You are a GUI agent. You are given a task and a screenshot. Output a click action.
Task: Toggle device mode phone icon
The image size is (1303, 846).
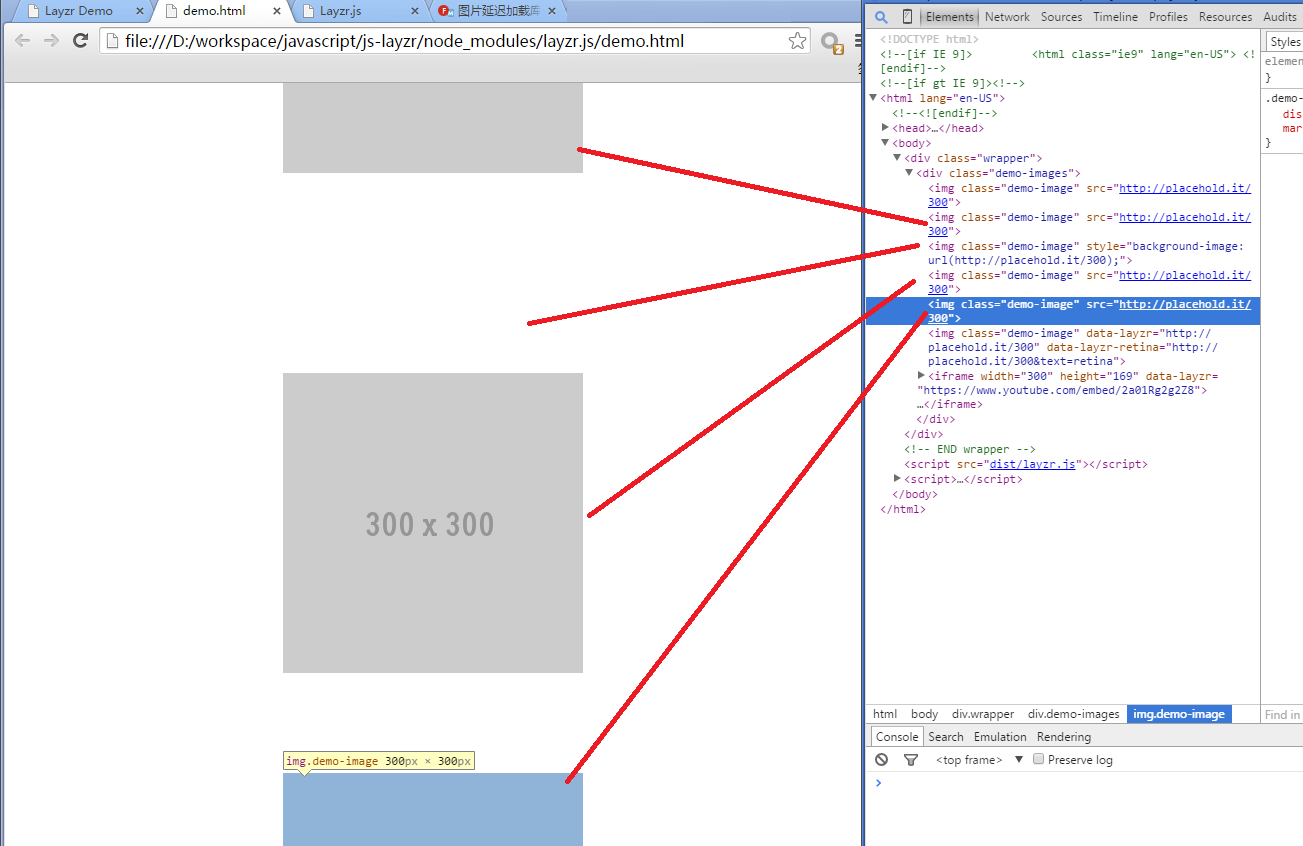click(x=907, y=17)
